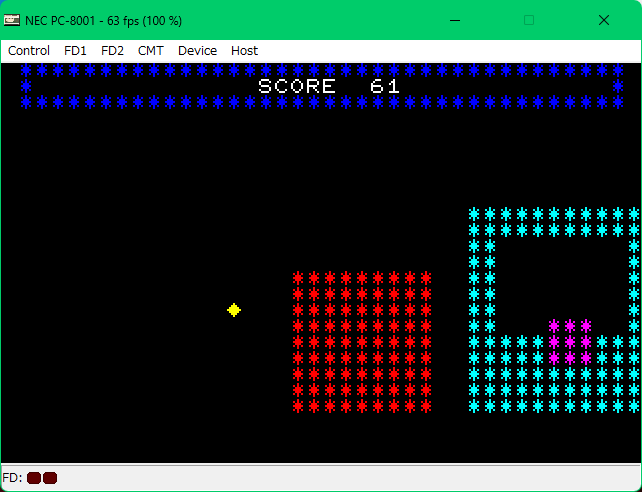642x492 pixels.
Task: Open the Device menu
Action: point(197,50)
